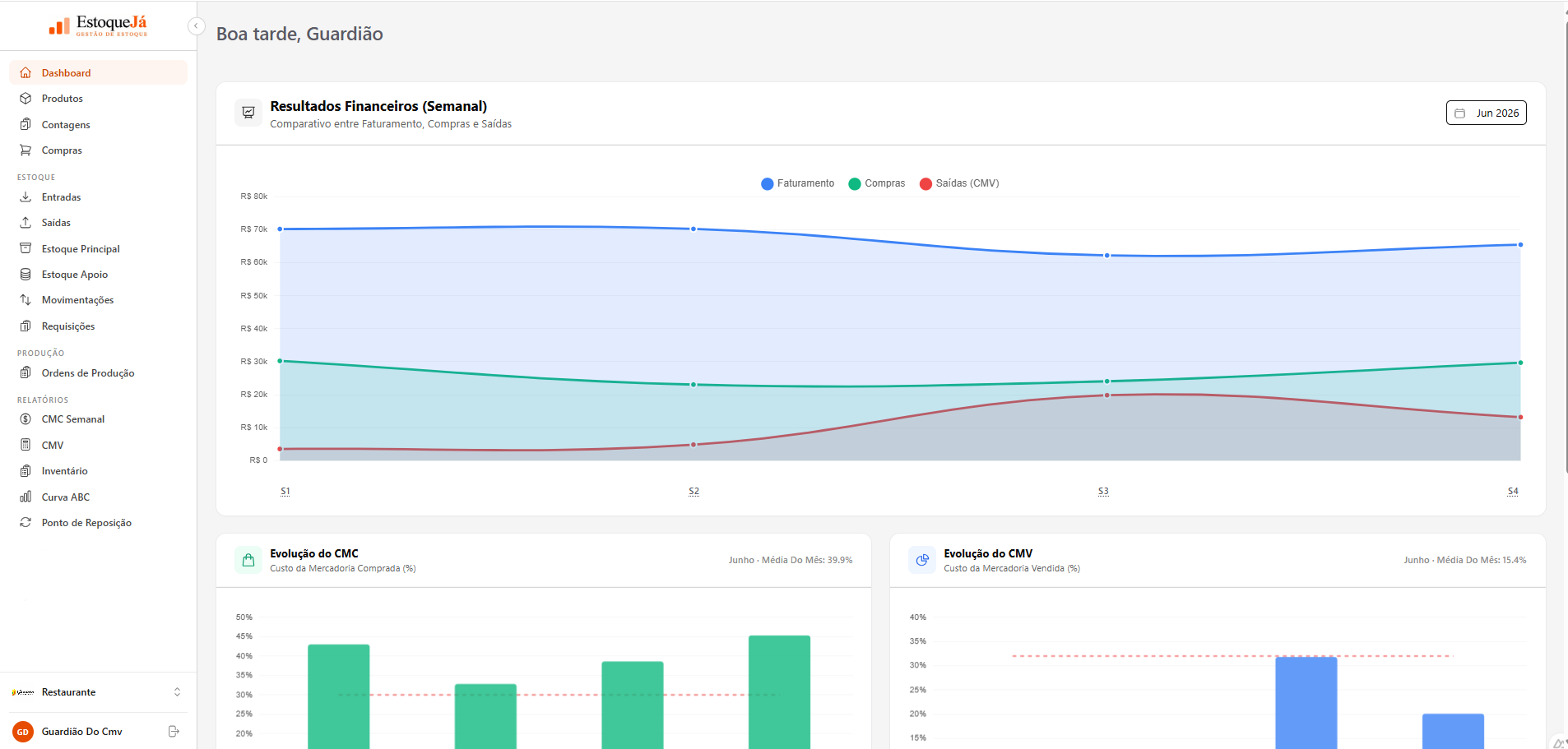Expand the Restaurante selector

coord(98,692)
